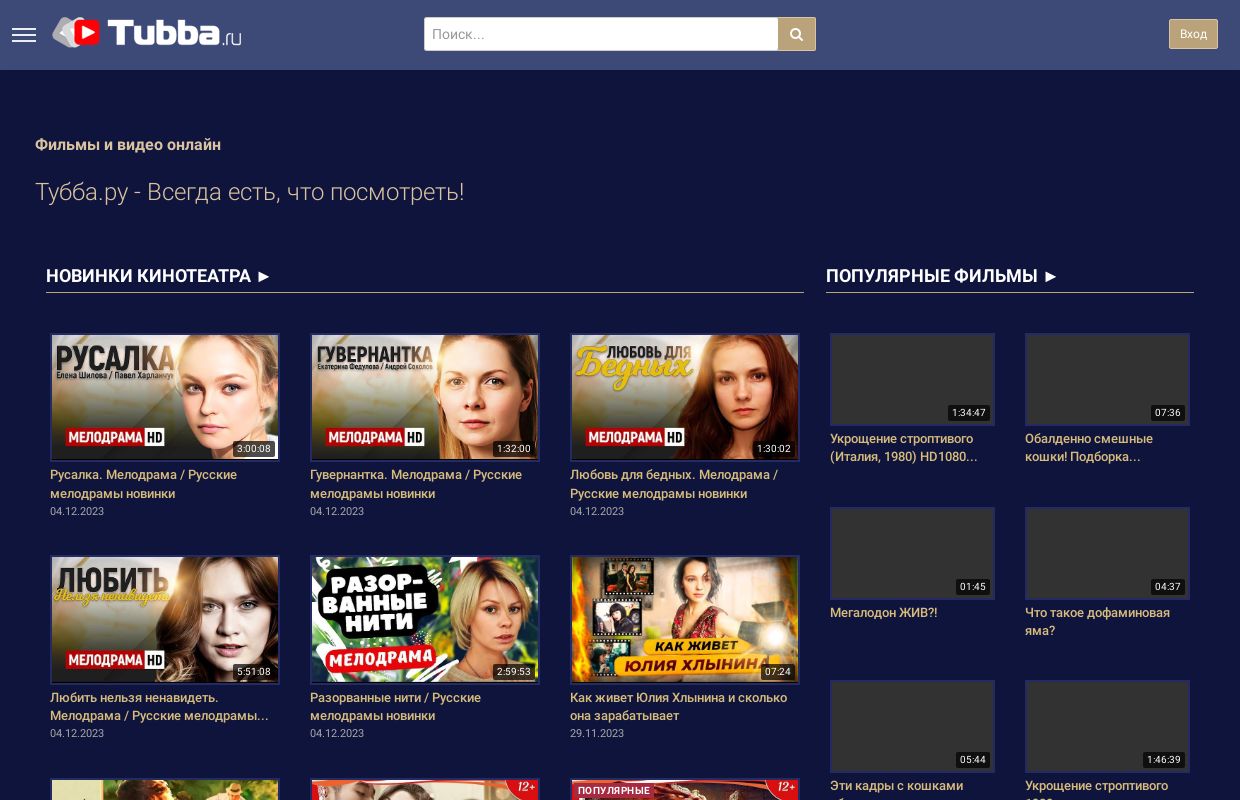Click the search magnifier button
Viewport: 1240px width, 800px height.
click(797, 34)
